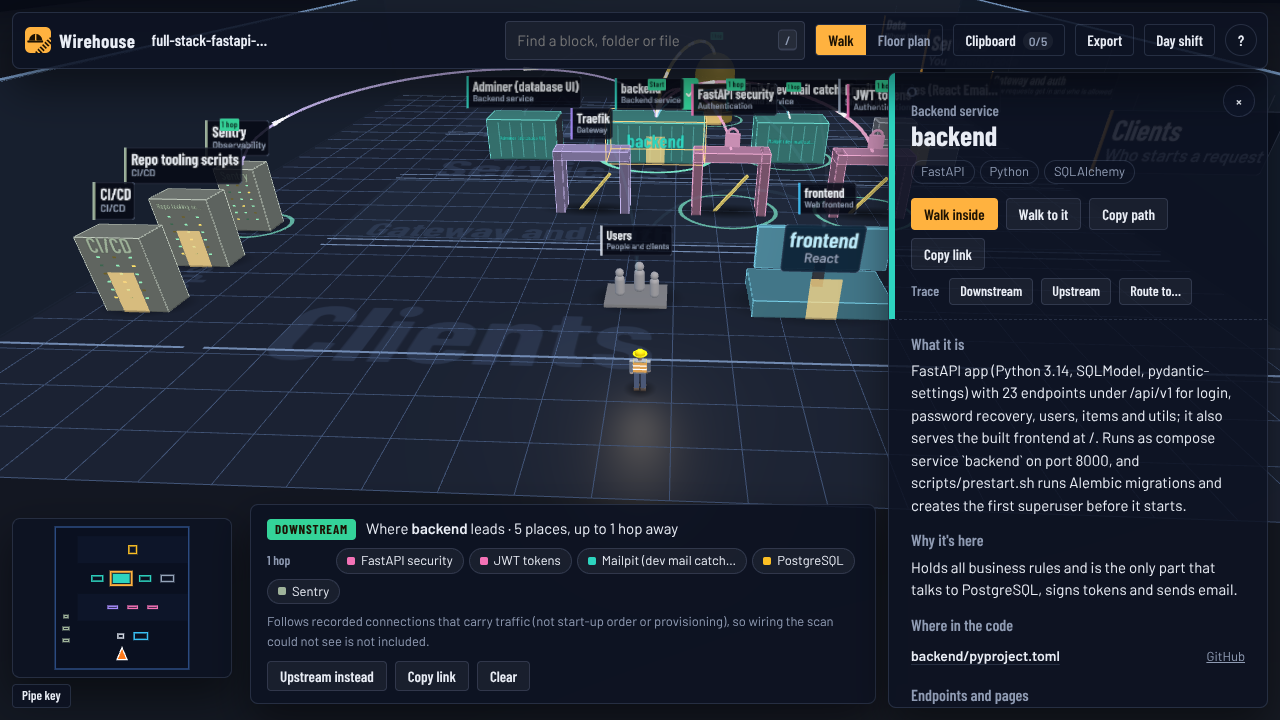The image size is (1280, 720).
Task: Switch to Floor plan view
Action: point(904,41)
